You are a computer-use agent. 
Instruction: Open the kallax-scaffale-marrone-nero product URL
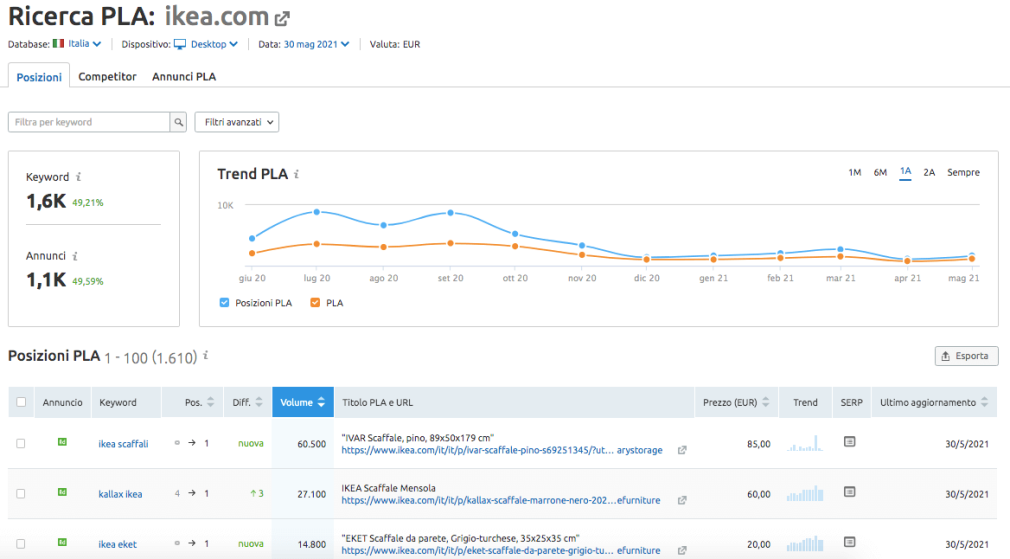(x=500, y=500)
